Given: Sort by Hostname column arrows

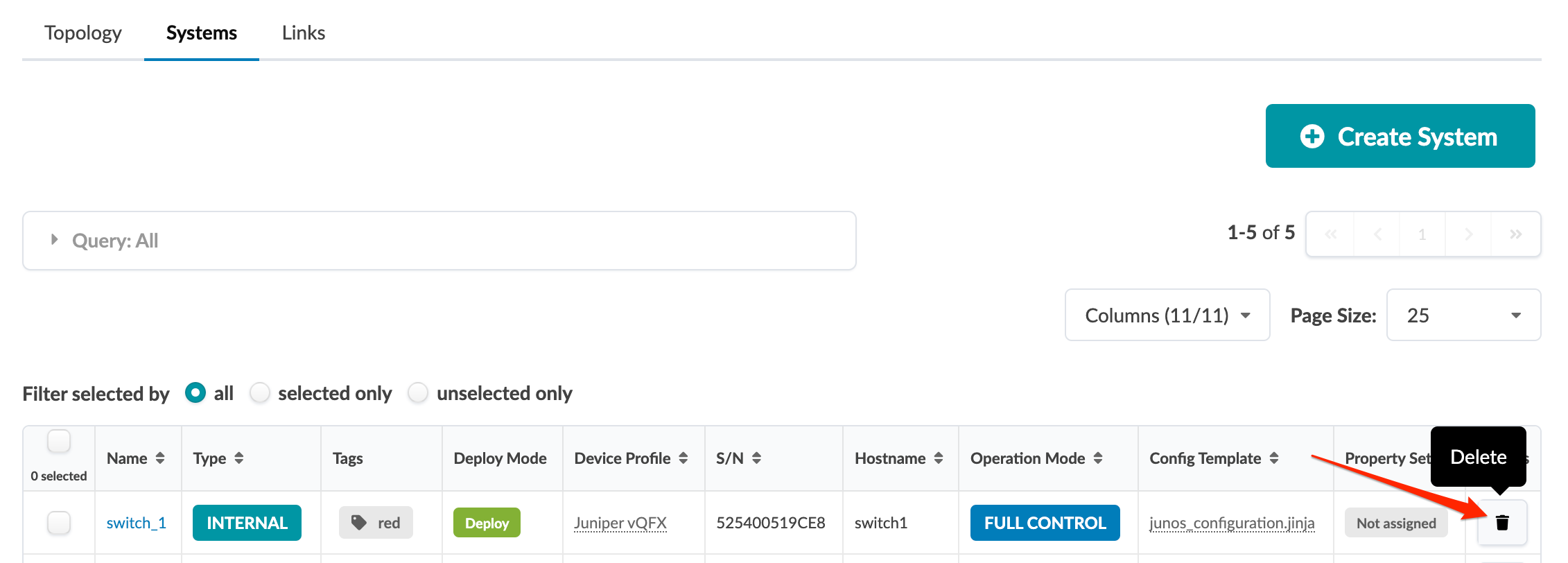Looking at the screenshot, I should pyautogui.click(x=939, y=458).
